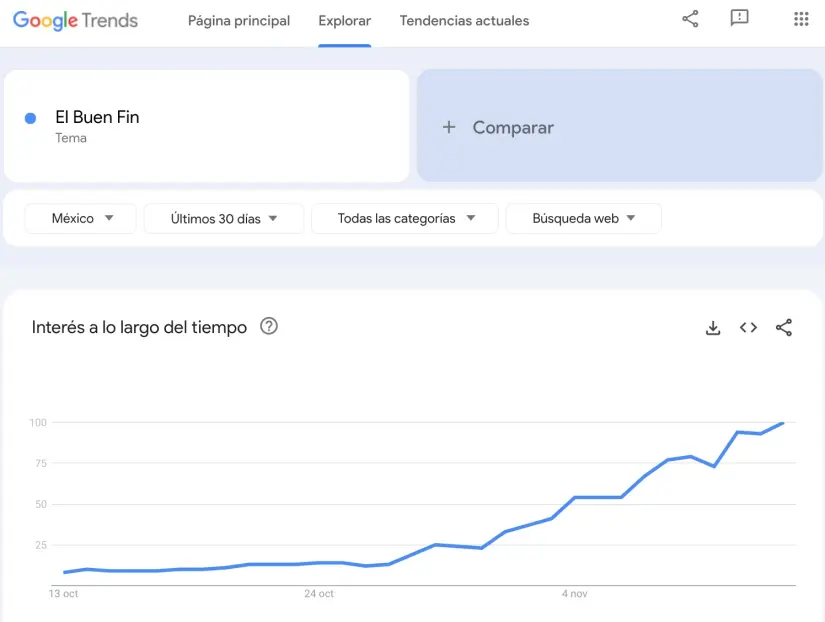
Task: Open the Google apps grid
Action: point(801,19)
